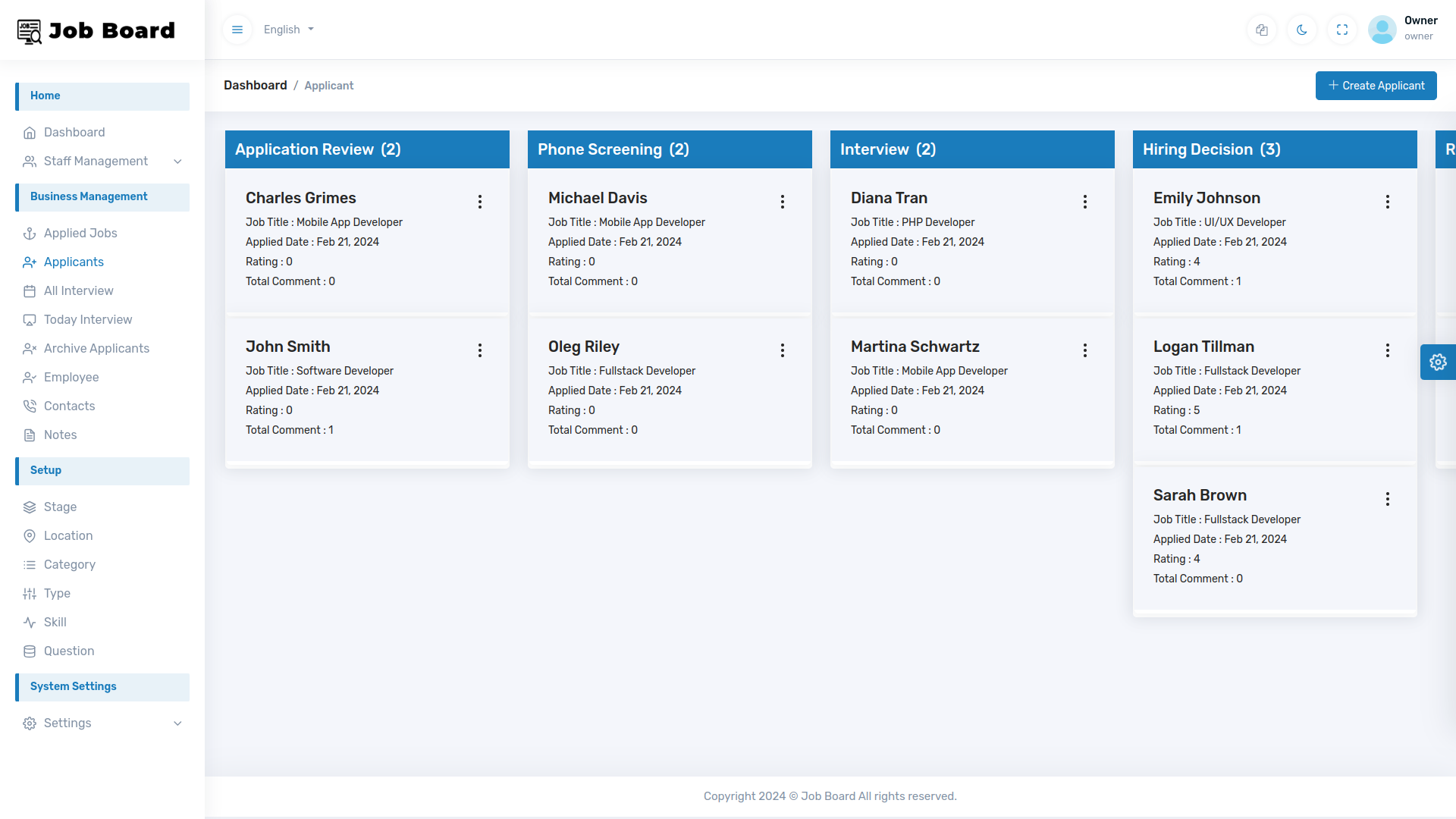Image resolution: width=1456 pixels, height=819 pixels.
Task: Select Applied Jobs from the sidebar
Action: 80,233
